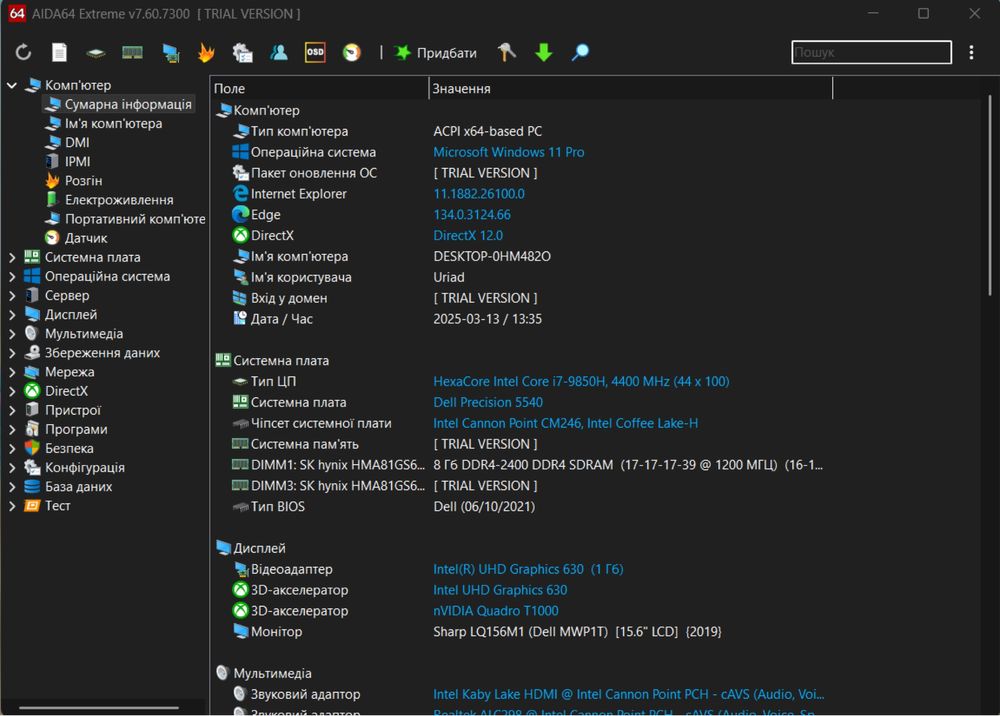
Task: Click the CPU chip toolbar icon
Action: (96, 53)
